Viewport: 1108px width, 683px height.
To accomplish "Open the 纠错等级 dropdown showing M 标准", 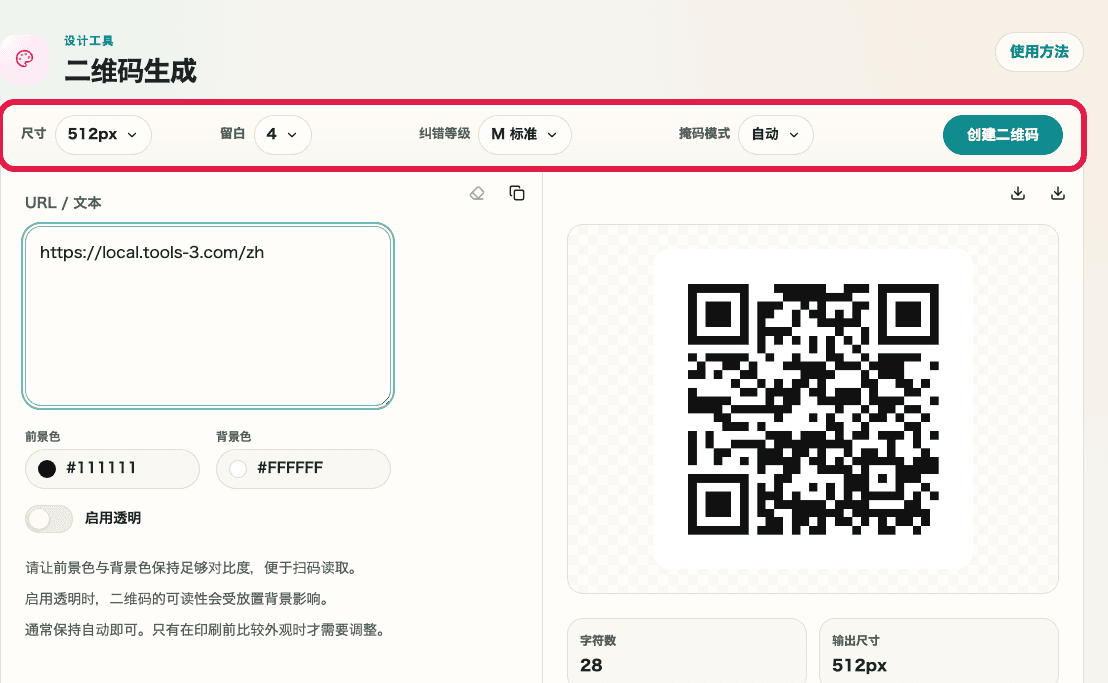I will coord(524,134).
